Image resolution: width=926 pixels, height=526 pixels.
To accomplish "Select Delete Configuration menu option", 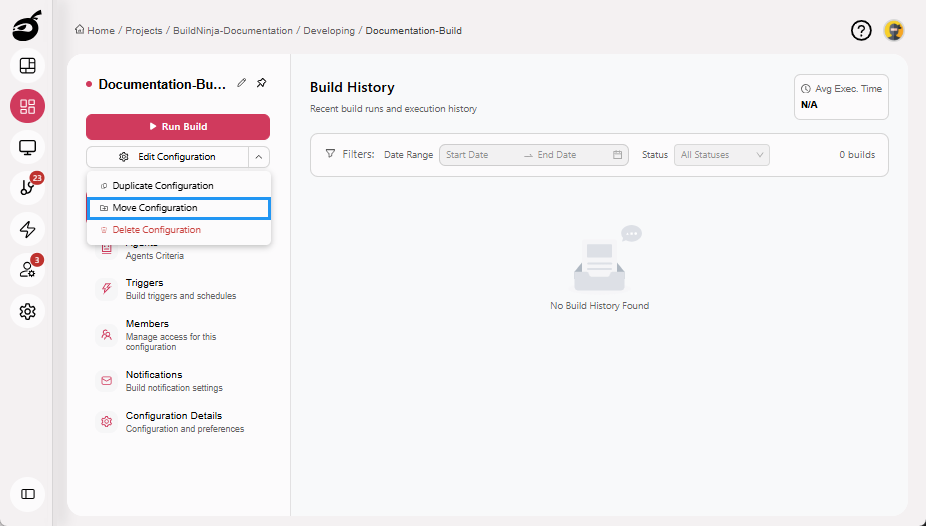I will 179,230.
